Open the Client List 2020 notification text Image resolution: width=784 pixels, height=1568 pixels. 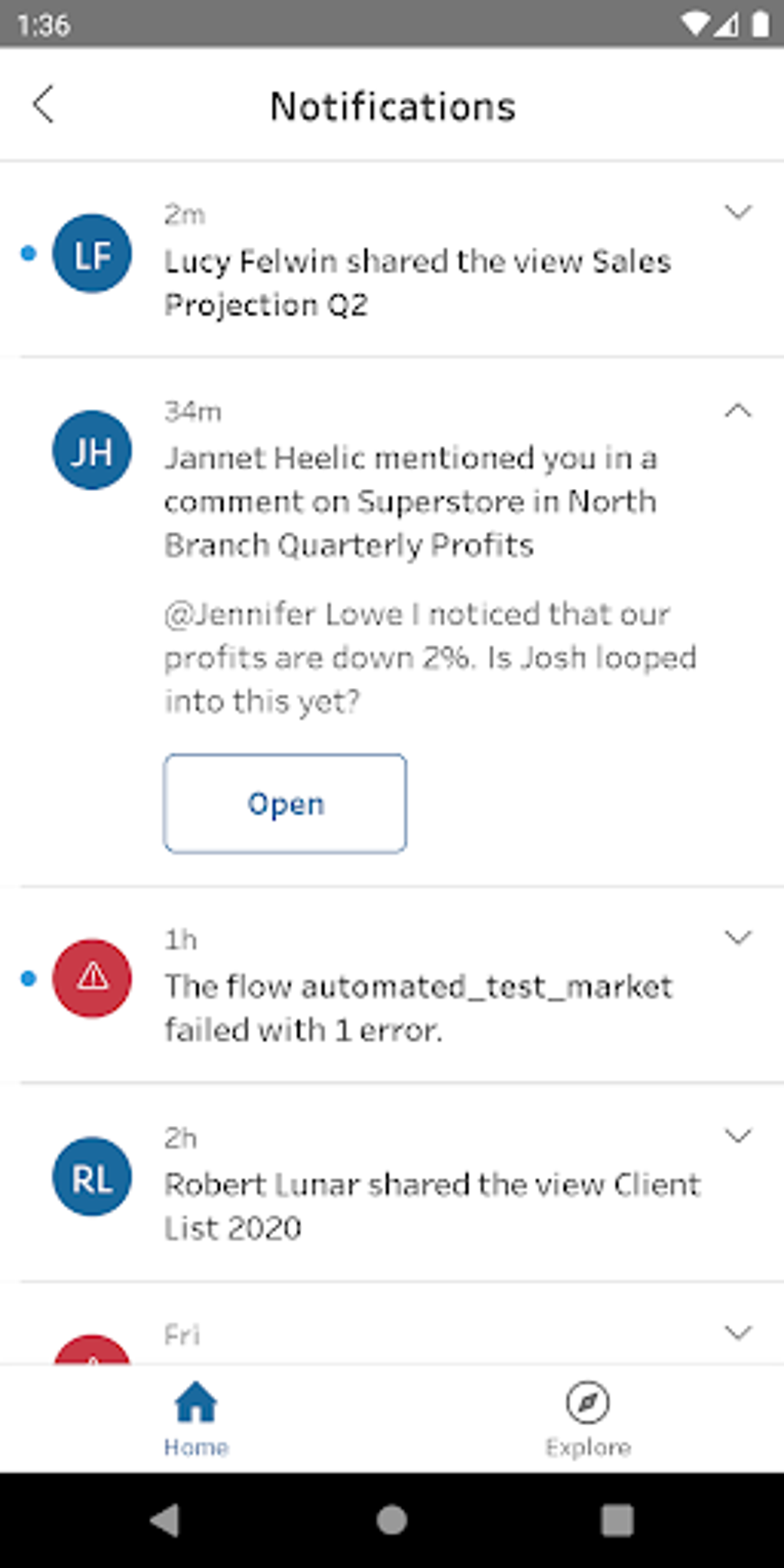(432, 1205)
